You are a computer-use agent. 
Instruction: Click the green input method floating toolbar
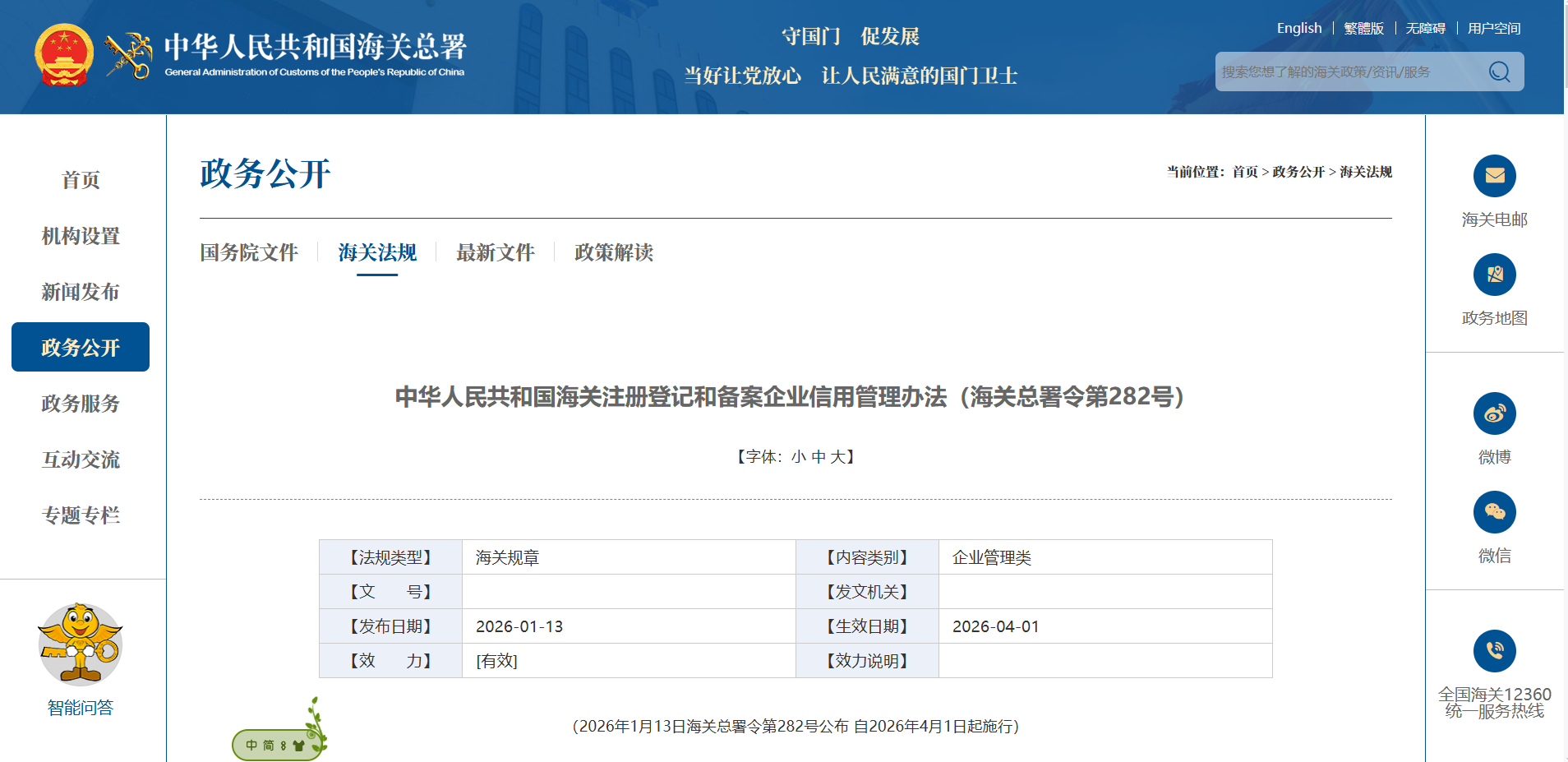pyautogui.click(x=275, y=745)
